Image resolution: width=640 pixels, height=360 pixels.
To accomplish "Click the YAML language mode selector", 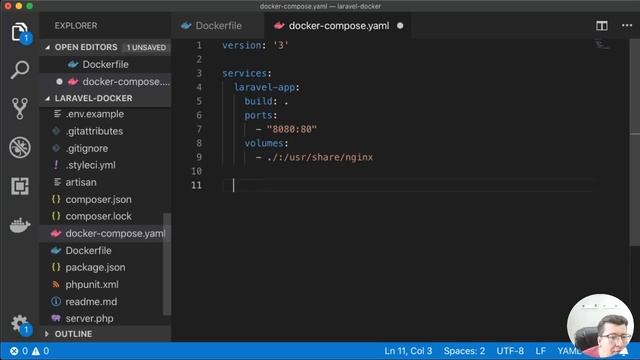I will [x=568, y=351].
